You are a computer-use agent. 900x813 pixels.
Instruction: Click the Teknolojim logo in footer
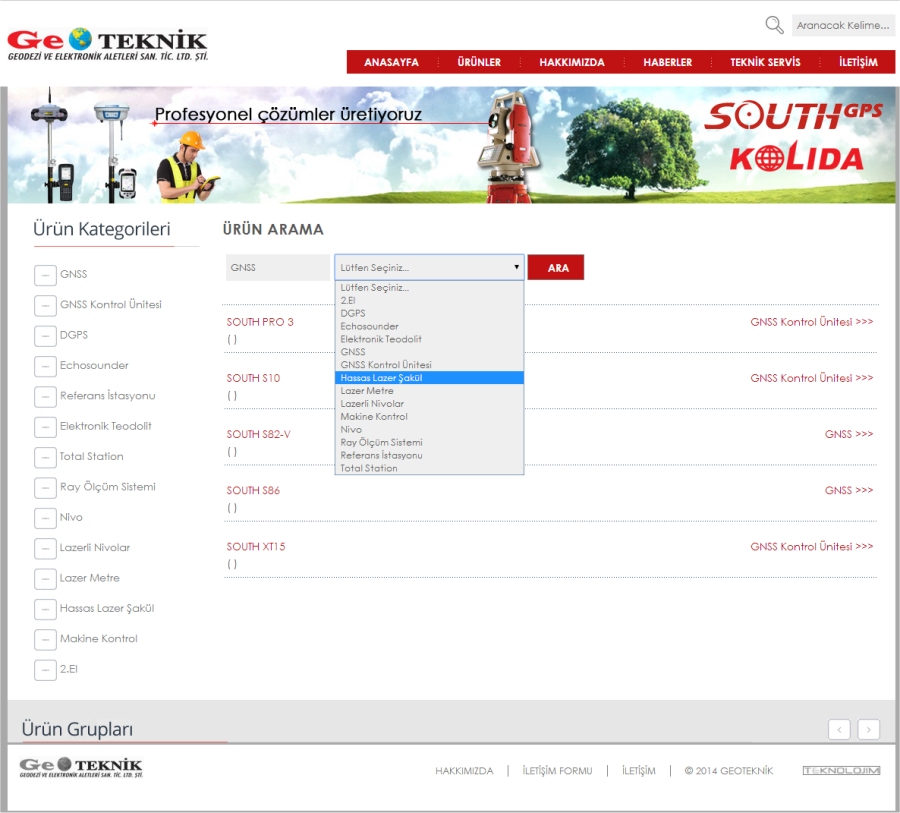click(841, 771)
